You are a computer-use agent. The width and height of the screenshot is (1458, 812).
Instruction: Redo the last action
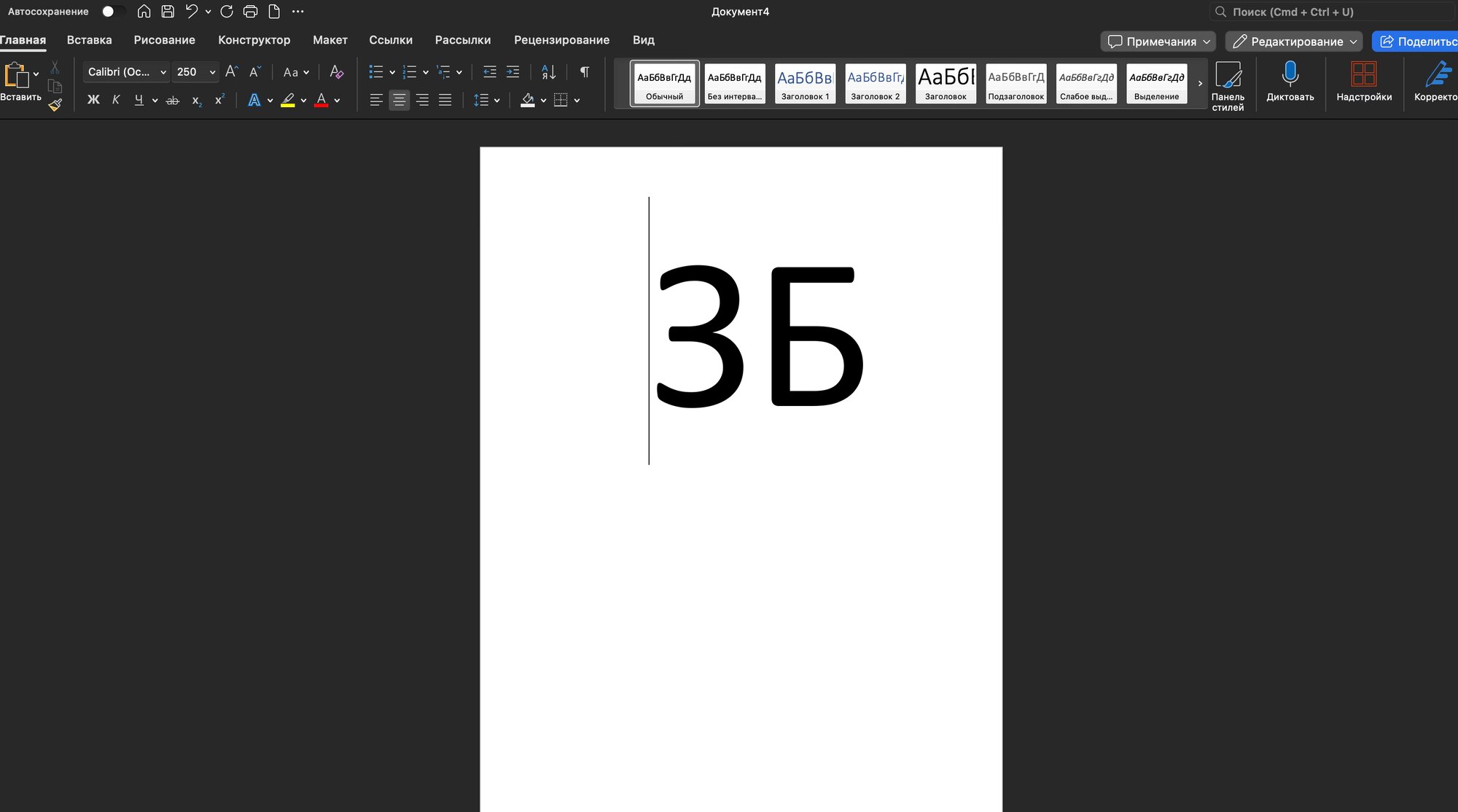pos(227,12)
